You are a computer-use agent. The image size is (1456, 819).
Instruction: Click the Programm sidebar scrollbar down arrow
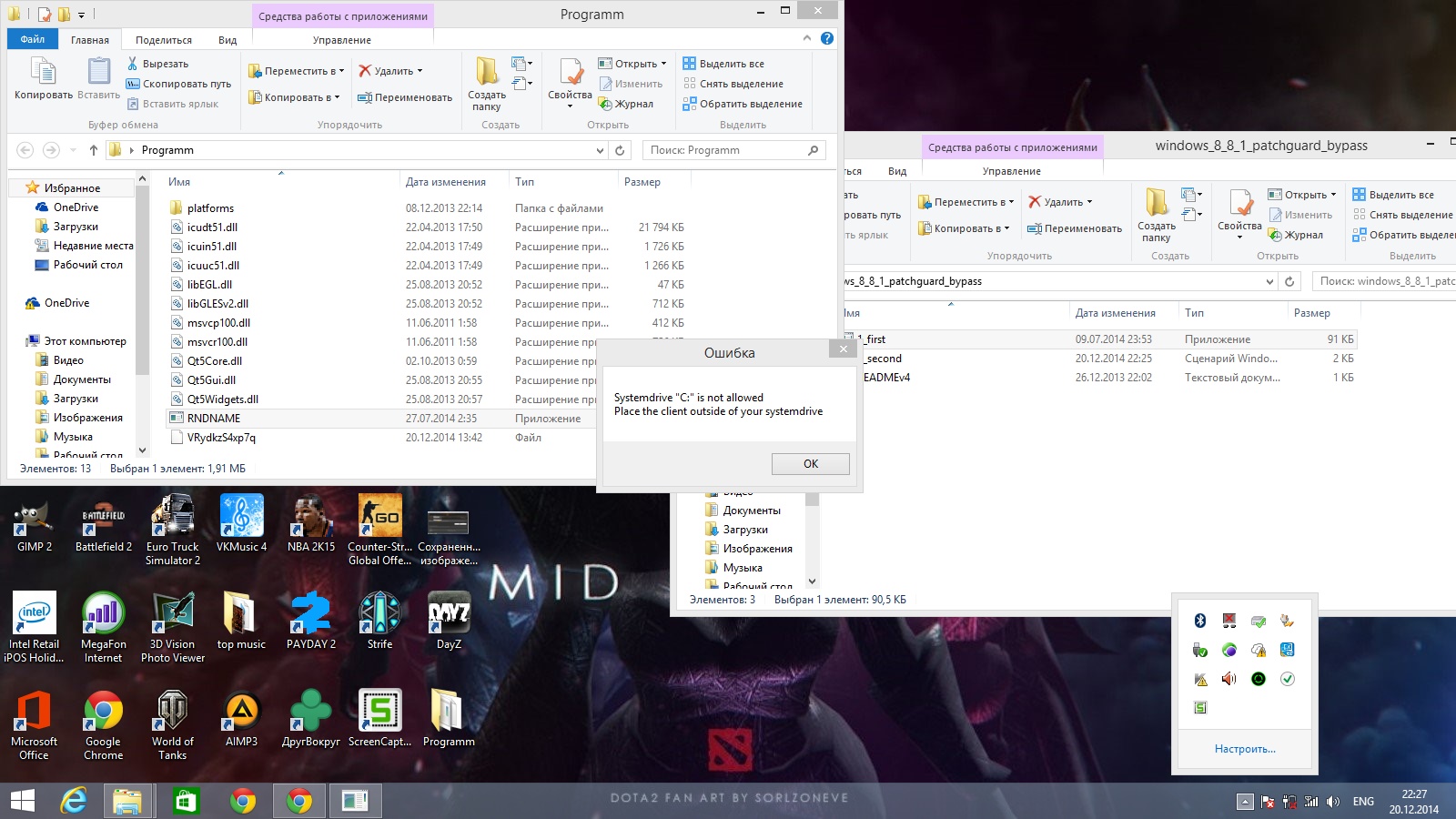point(142,450)
